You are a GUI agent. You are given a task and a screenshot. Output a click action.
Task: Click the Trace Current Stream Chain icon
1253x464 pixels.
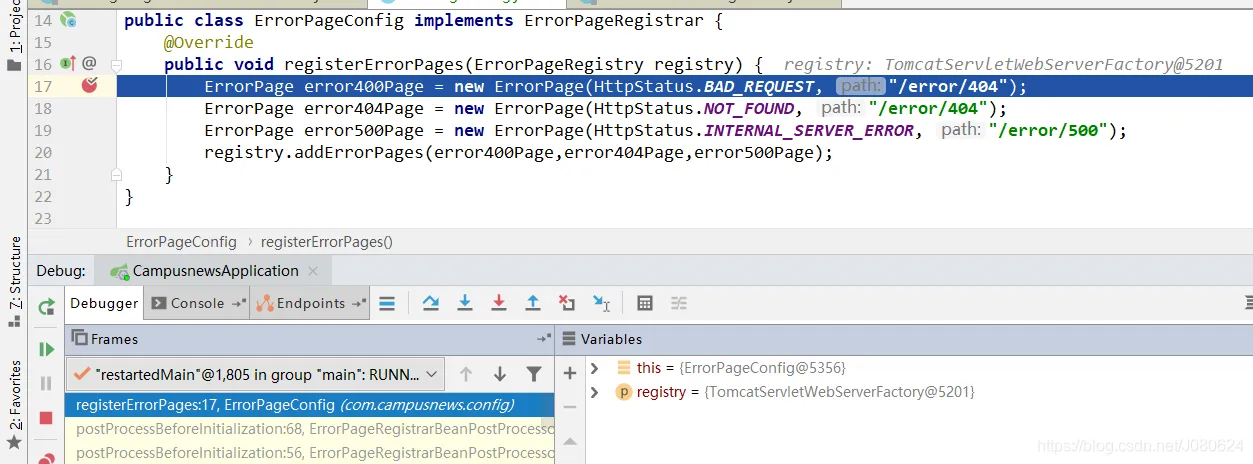[x=679, y=303]
